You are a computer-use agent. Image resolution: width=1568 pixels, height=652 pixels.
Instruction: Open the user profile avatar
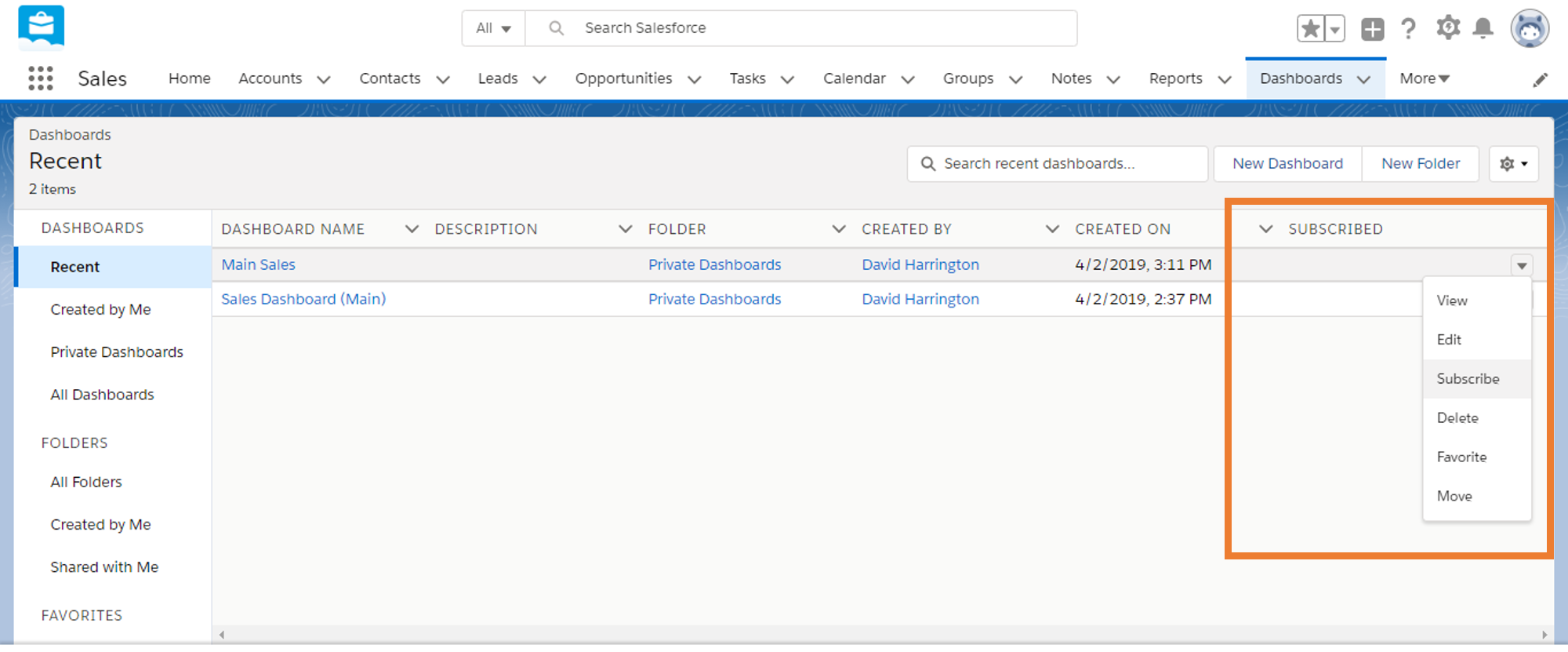1530,29
